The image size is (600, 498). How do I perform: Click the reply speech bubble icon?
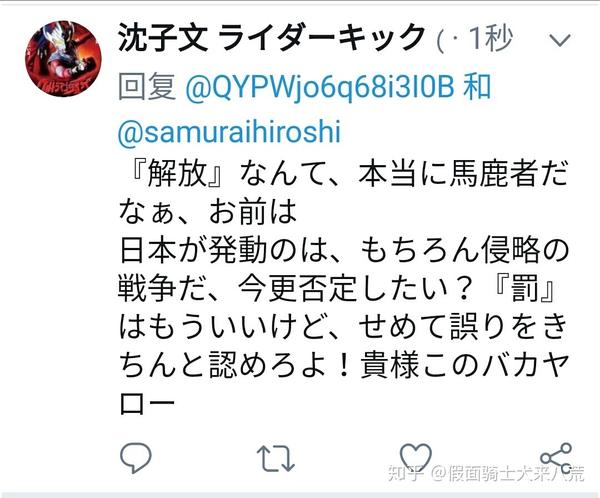135,457
